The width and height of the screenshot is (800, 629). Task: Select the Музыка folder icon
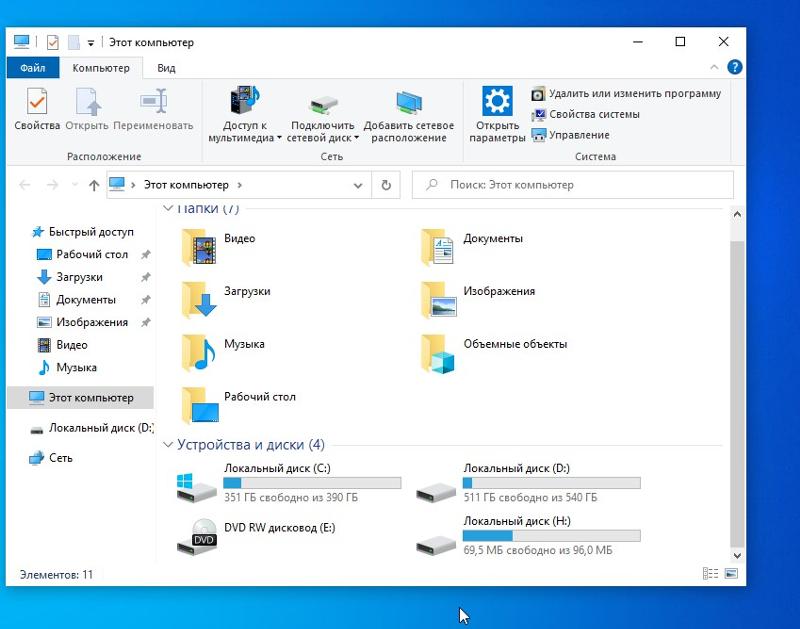(x=199, y=353)
